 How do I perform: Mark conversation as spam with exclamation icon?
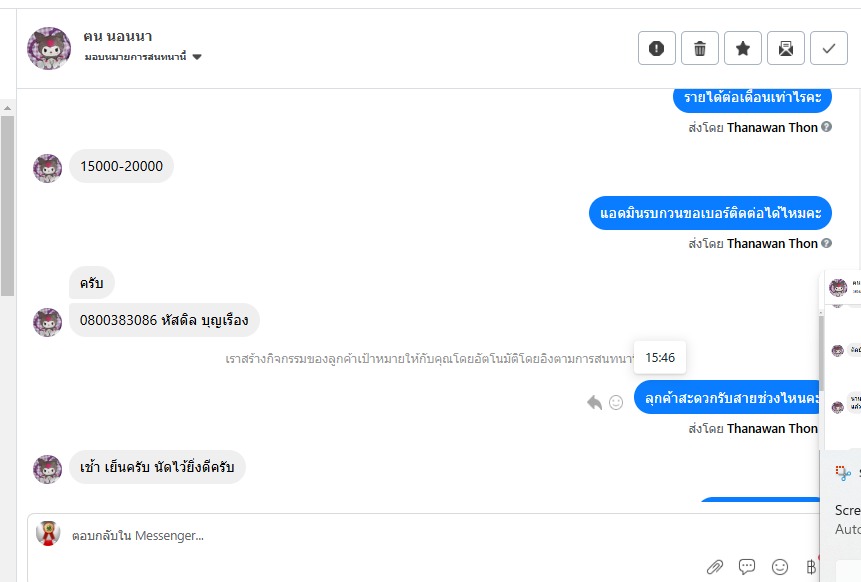click(x=657, y=48)
